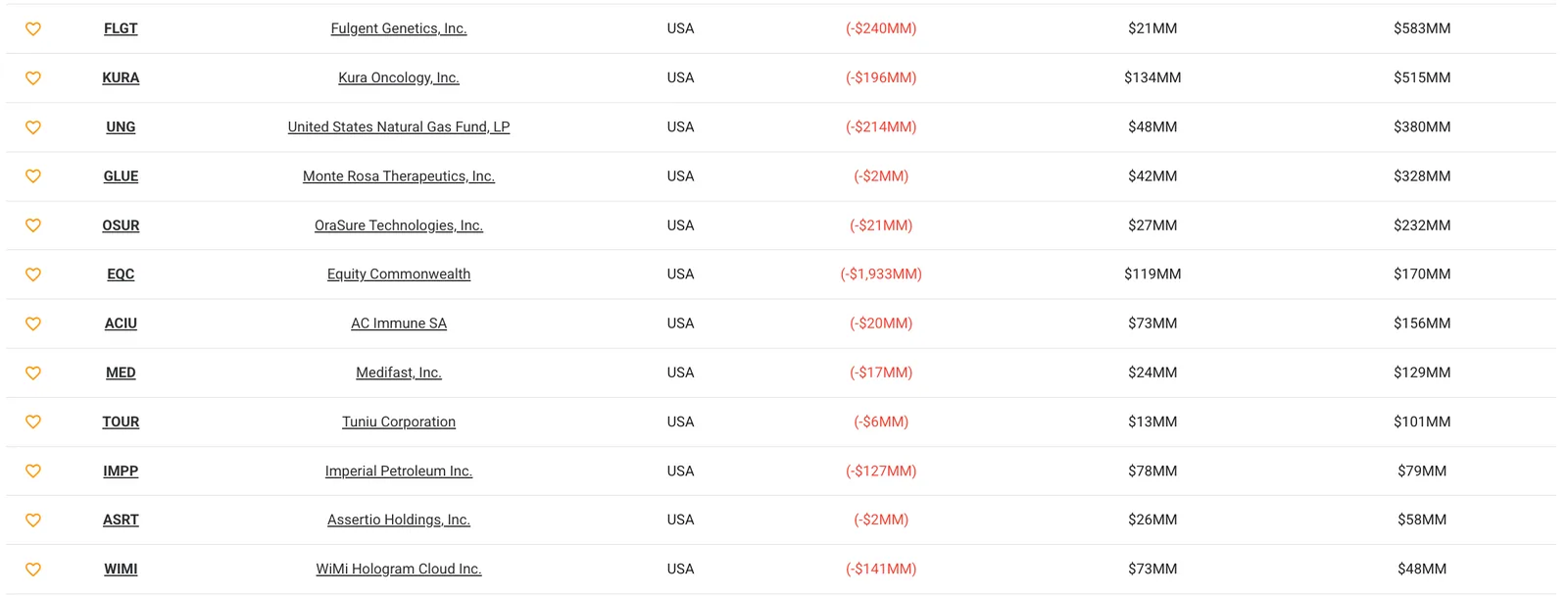Open the ASRT ticker link

(121, 520)
